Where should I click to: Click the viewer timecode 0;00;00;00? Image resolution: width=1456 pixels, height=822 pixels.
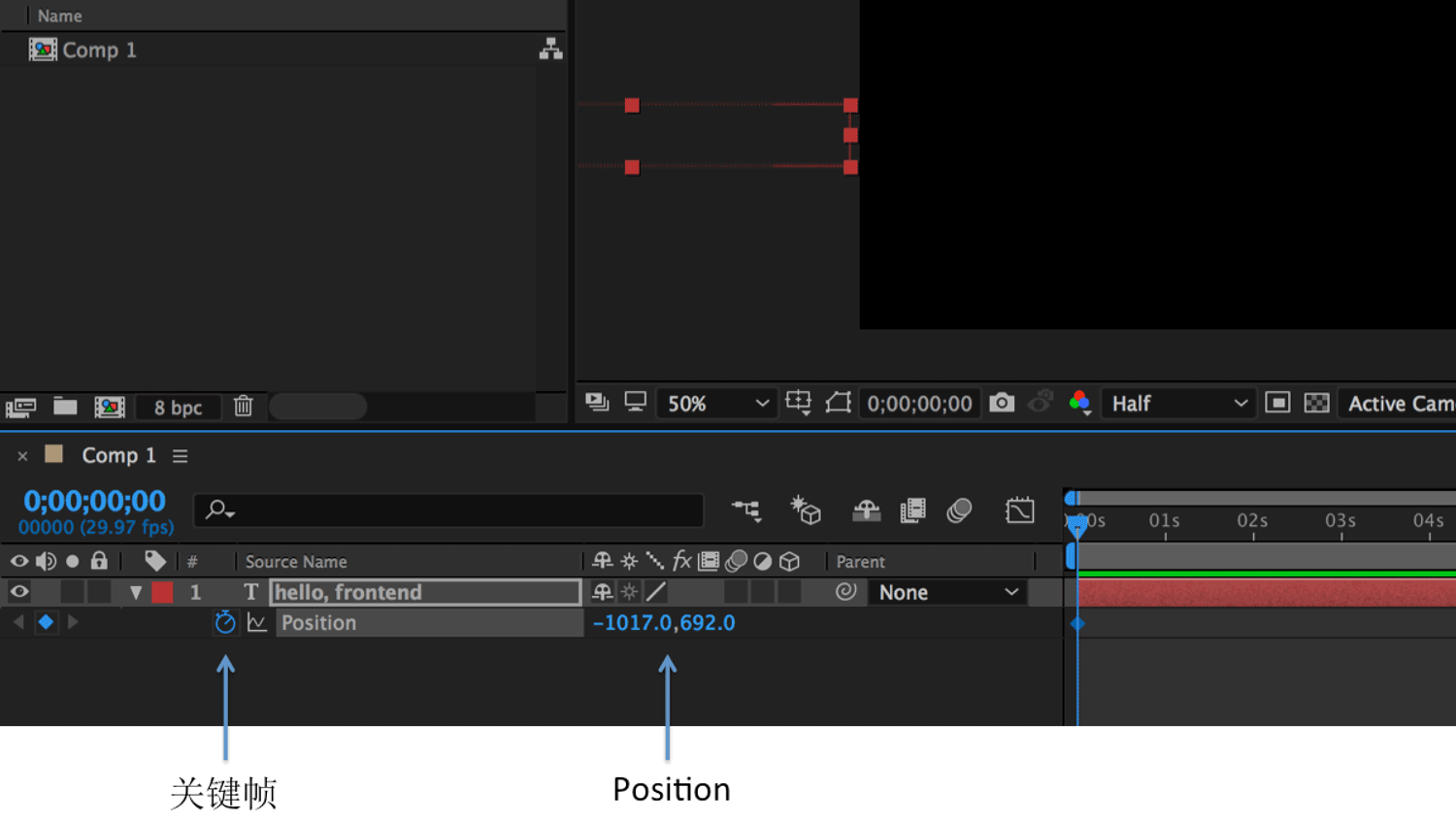(x=919, y=403)
